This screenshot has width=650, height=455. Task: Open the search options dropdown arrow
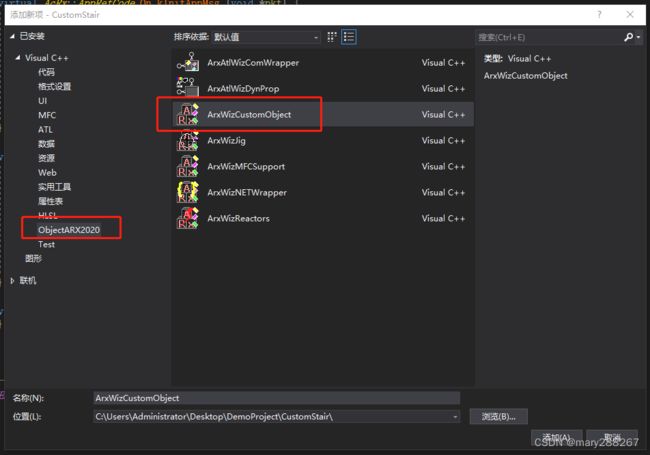tap(638, 37)
